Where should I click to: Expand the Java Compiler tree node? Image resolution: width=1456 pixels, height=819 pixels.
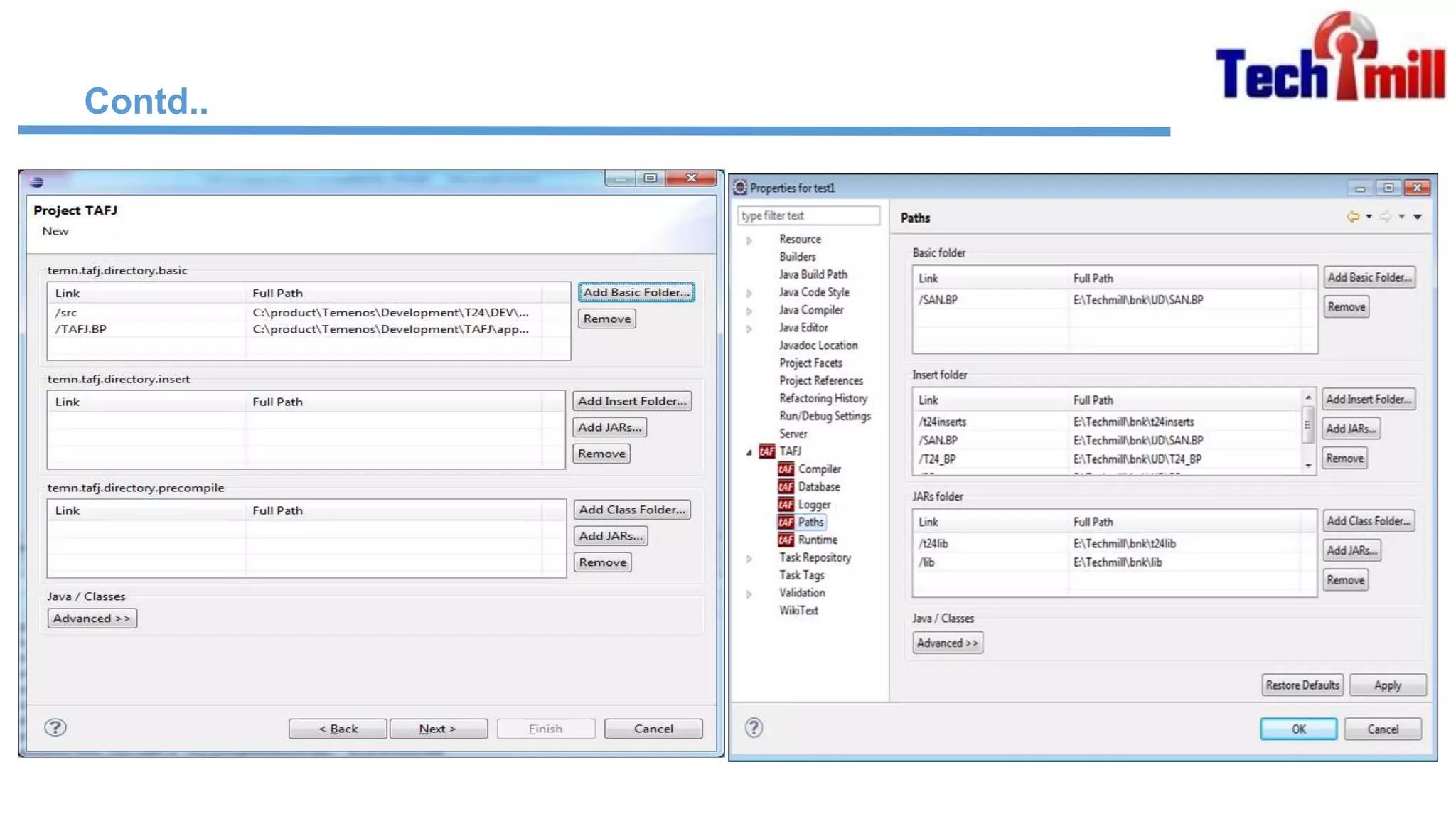click(749, 311)
